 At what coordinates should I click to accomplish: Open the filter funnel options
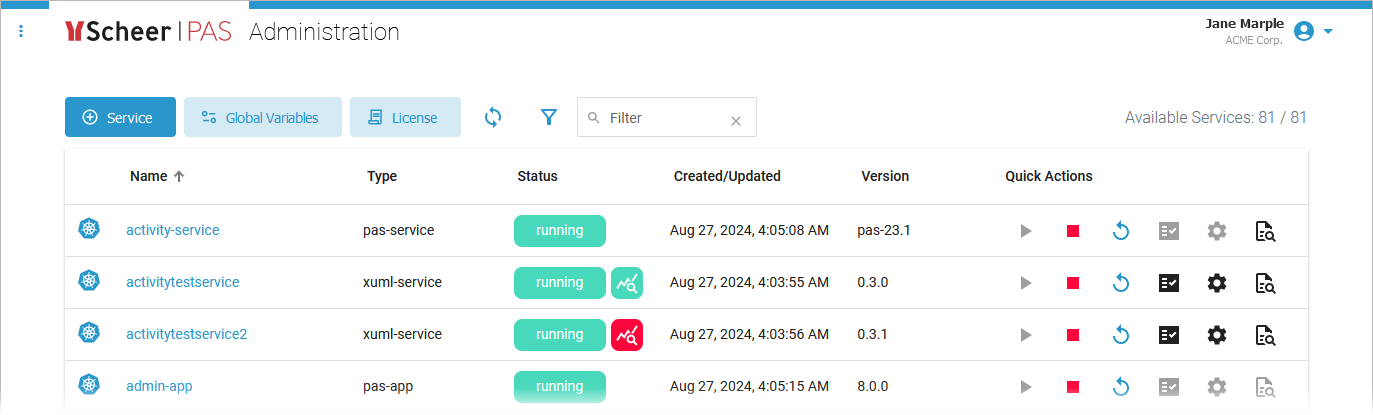pos(548,117)
